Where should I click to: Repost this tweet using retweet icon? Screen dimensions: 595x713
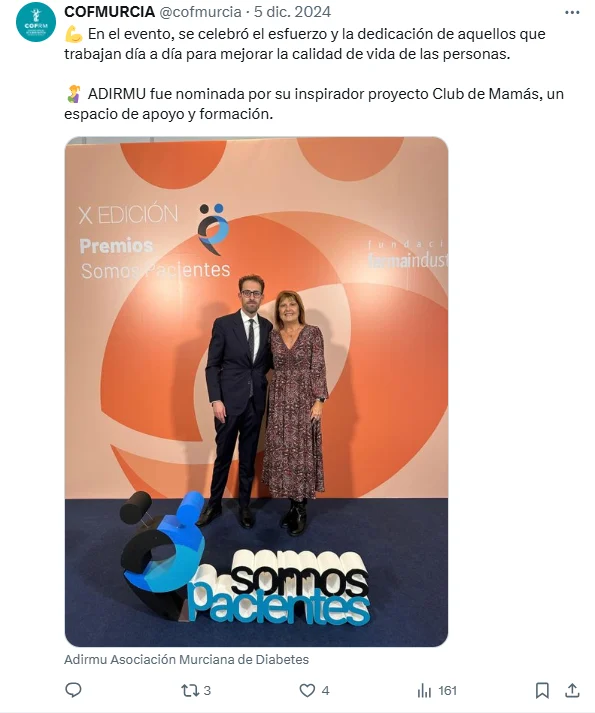click(x=190, y=691)
